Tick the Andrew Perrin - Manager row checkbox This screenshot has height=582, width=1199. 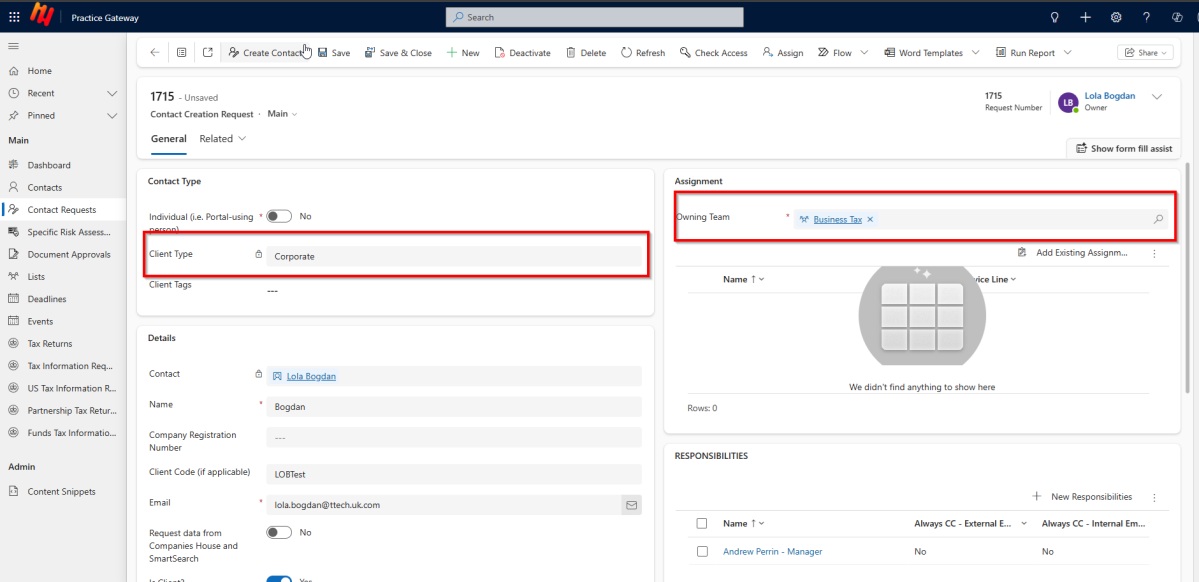702,551
